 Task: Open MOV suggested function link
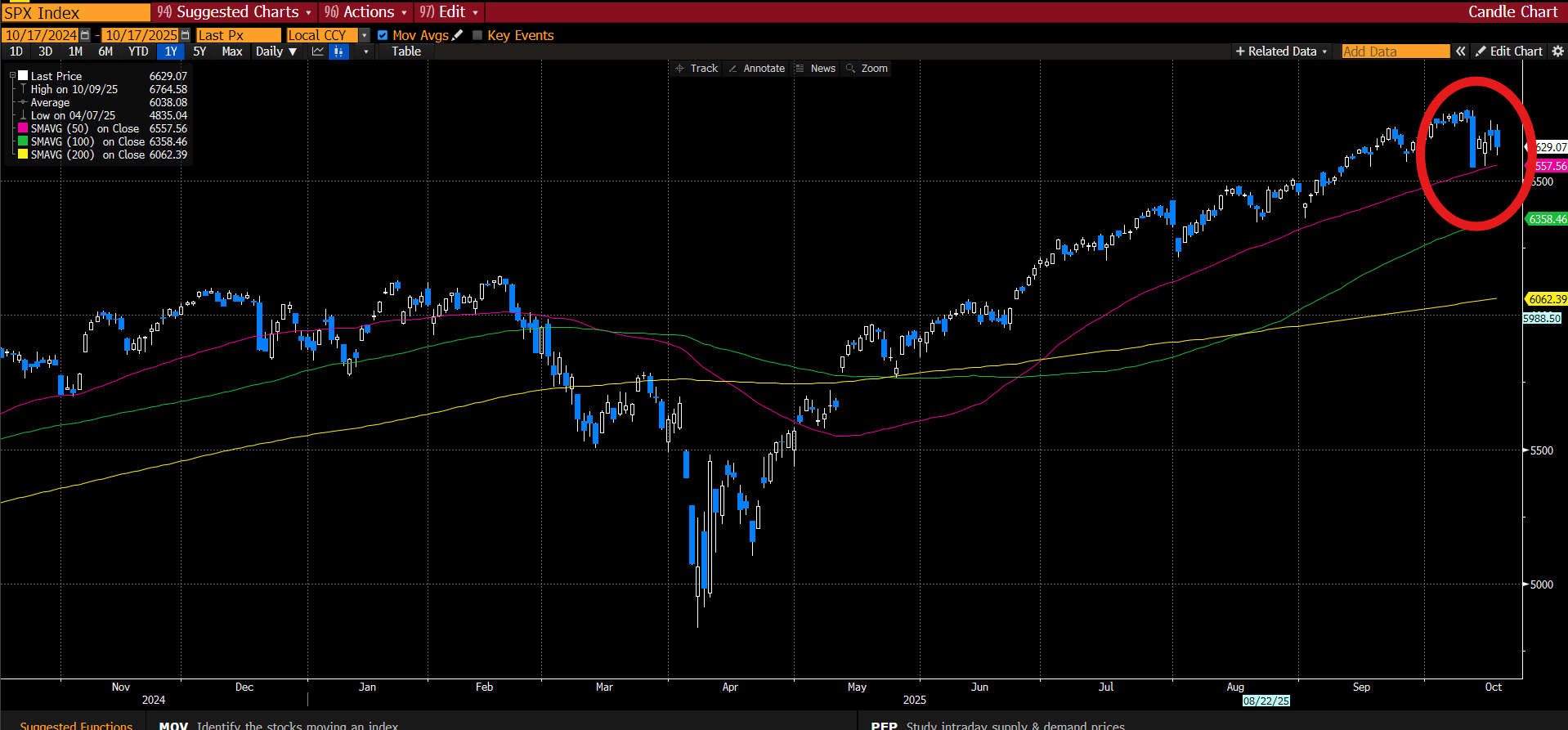[x=279, y=725]
